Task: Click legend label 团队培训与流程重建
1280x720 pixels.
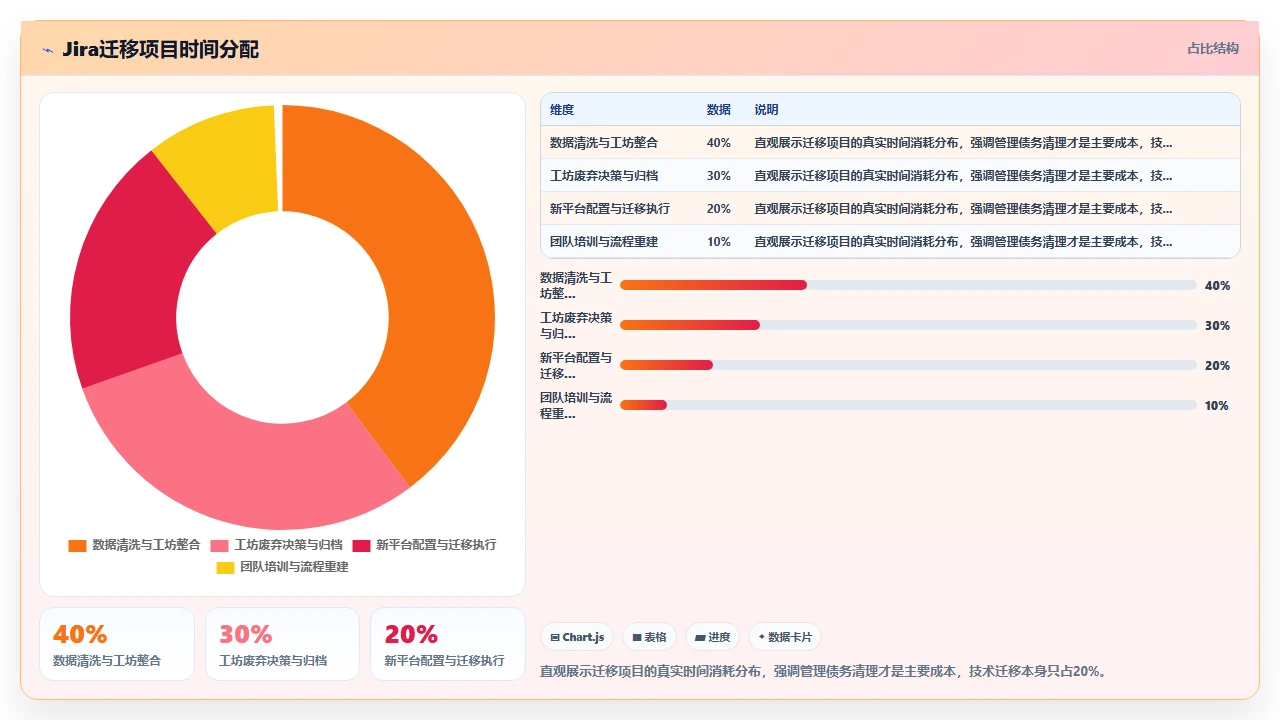Action: pos(294,567)
